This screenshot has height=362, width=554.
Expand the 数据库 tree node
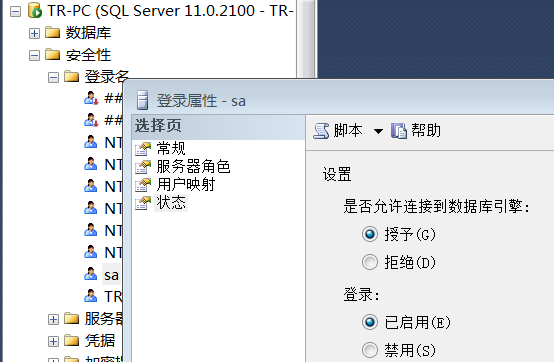(x=34, y=34)
